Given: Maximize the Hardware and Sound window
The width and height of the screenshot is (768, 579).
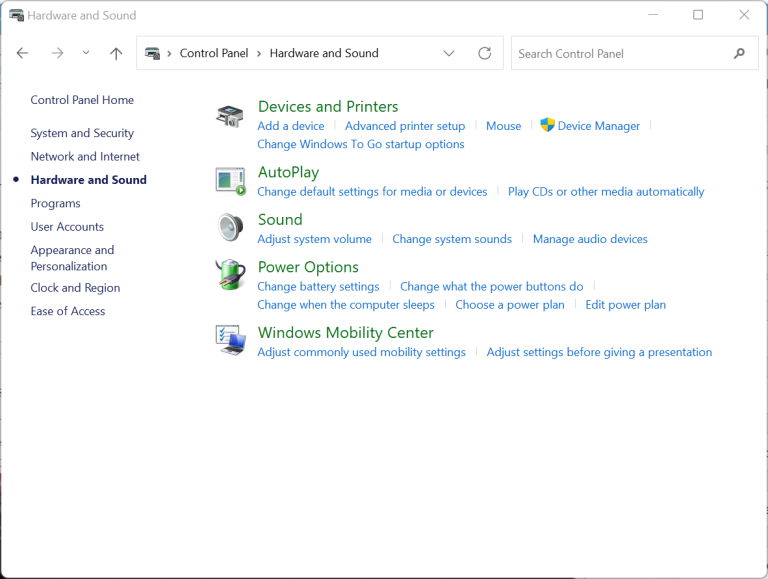Looking at the screenshot, I should pyautogui.click(x=698, y=15).
